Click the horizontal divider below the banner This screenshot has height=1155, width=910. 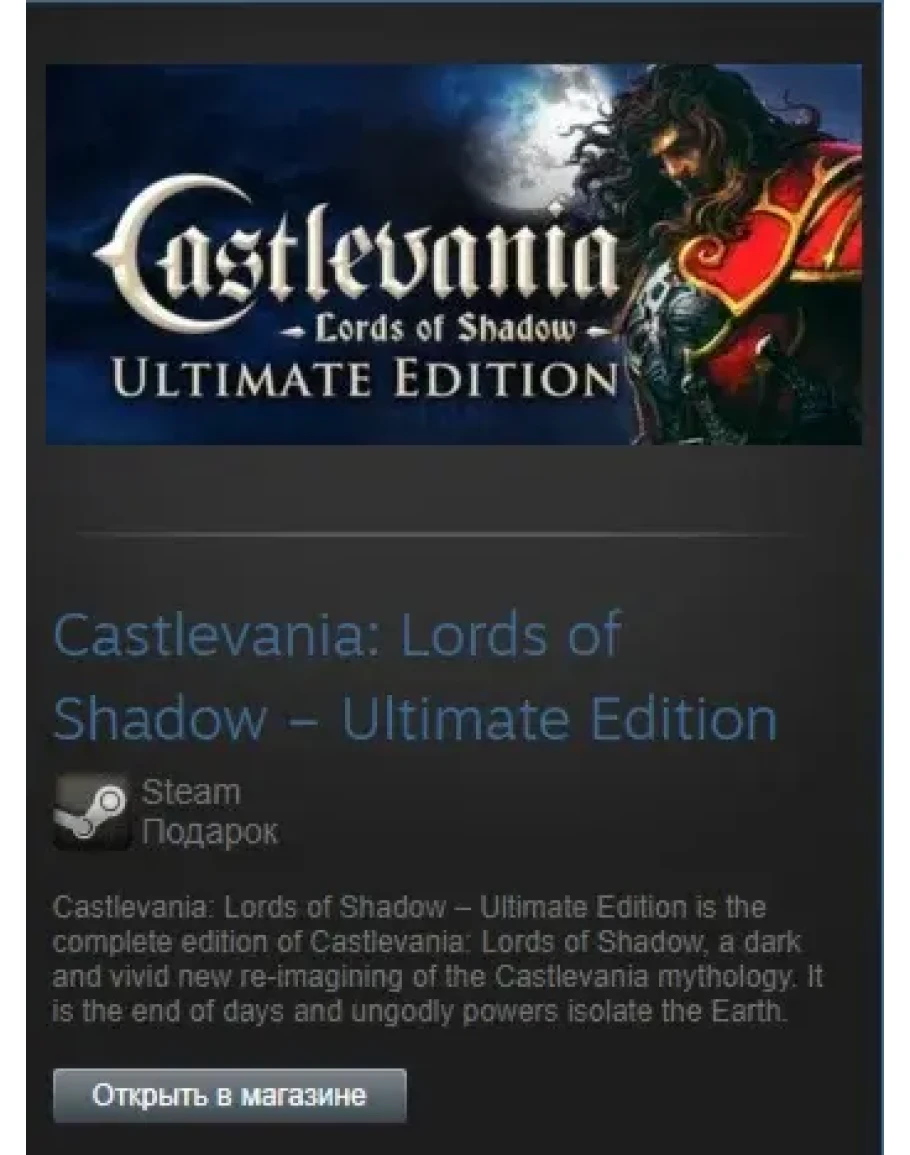pyautogui.click(x=442, y=533)
